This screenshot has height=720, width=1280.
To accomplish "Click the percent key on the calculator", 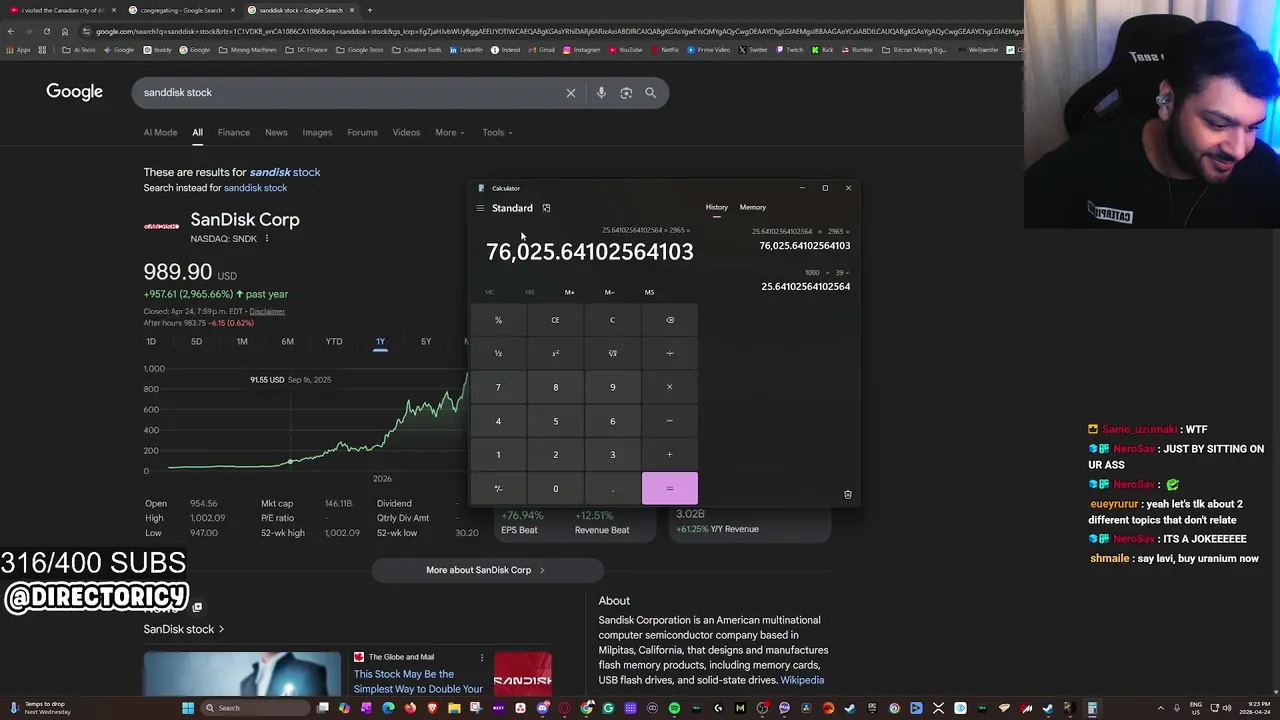I will 498,320.
